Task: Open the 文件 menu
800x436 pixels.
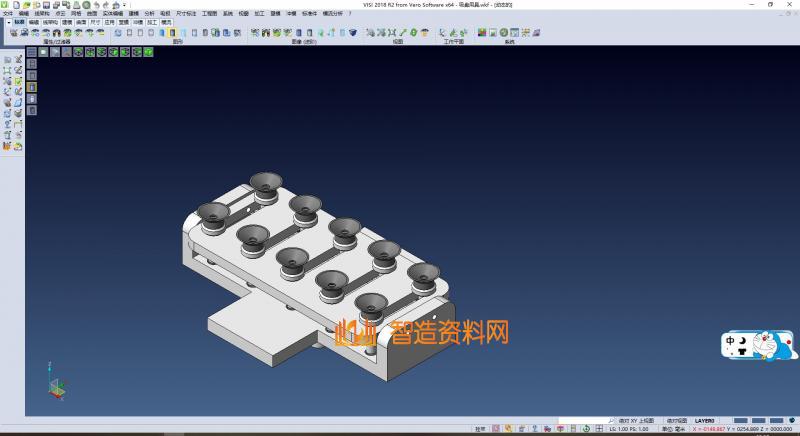Action: tap(8, 13)
